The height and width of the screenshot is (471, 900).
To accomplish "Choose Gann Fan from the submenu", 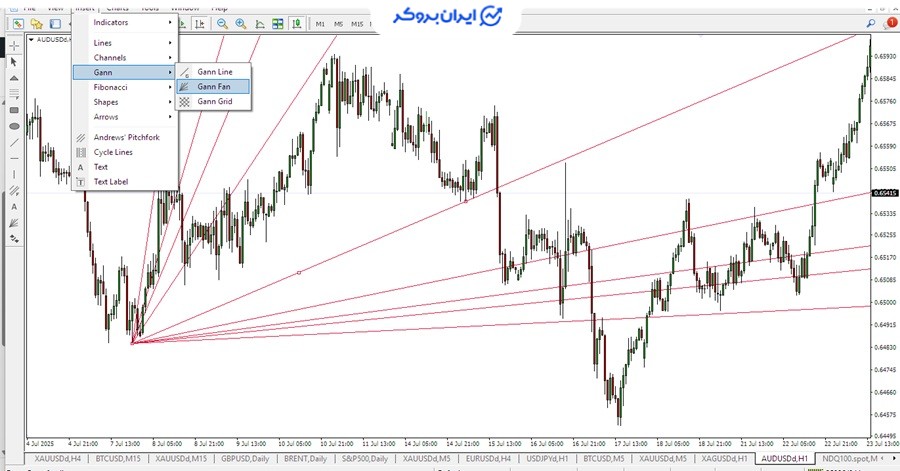I will 214,87.
